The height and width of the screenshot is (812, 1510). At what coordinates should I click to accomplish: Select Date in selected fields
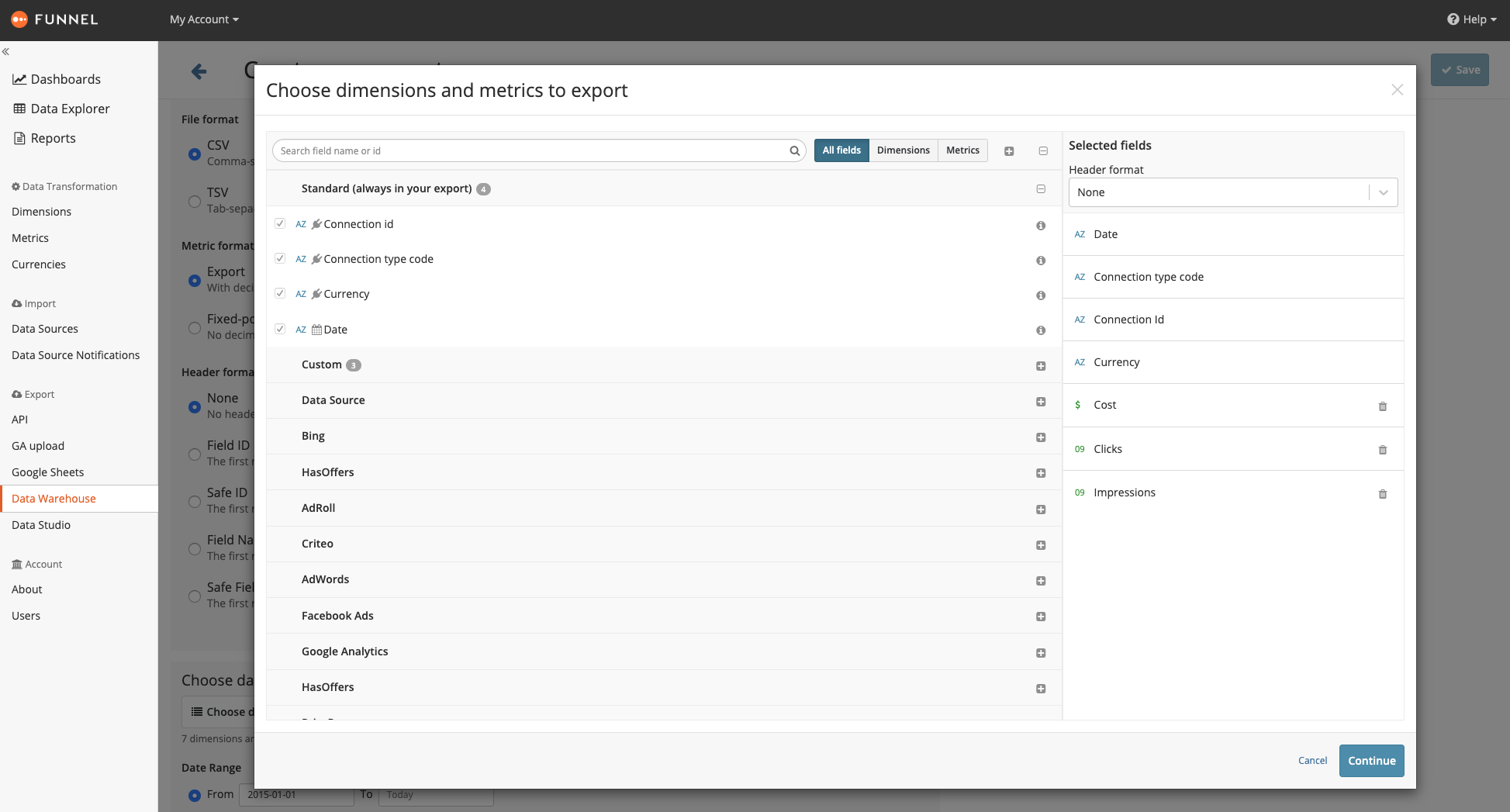pos(1233,234)
